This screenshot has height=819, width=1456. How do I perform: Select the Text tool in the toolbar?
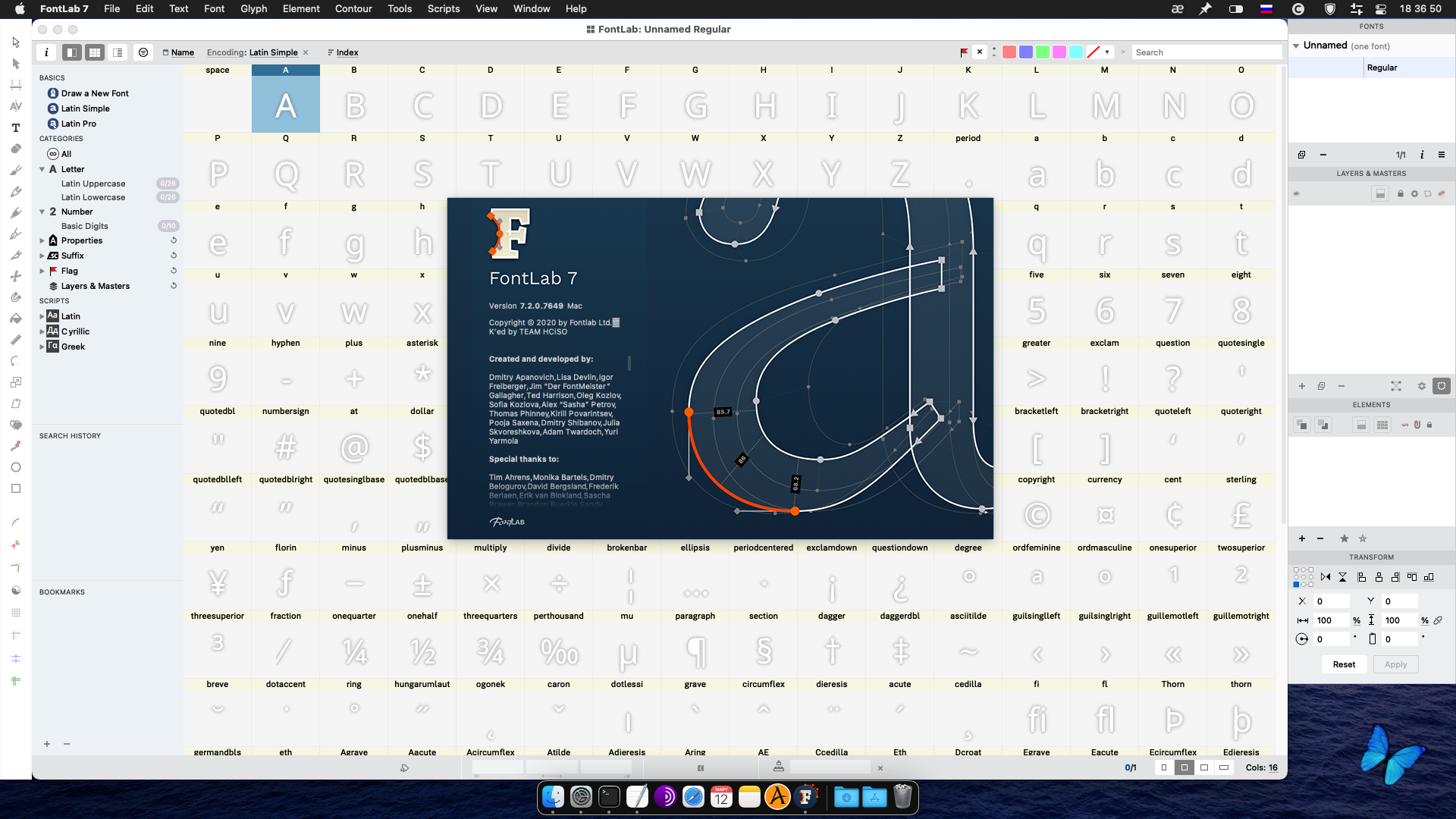(x=16, y=127)
